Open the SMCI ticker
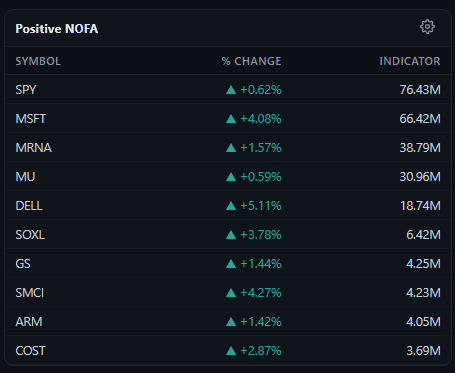 click(x=30, y=293)
